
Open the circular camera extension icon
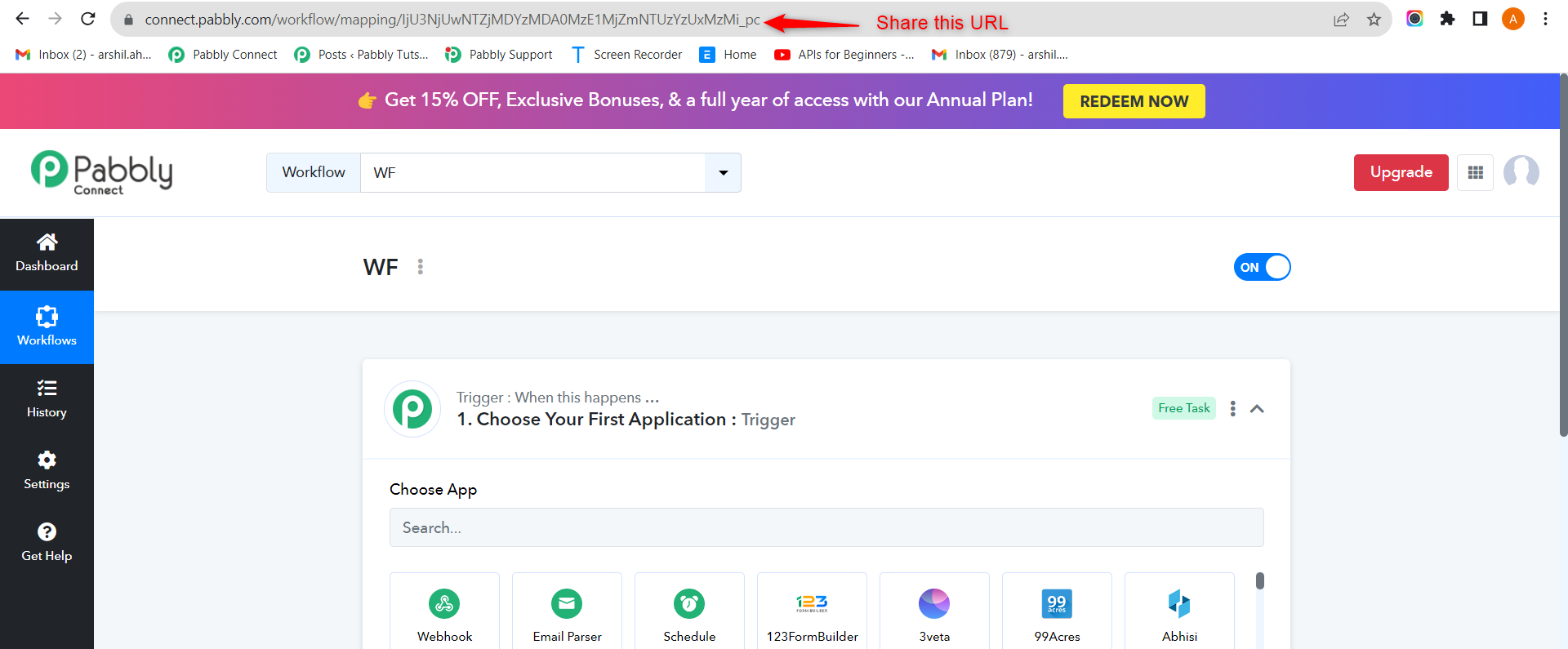coord(1414,19)
